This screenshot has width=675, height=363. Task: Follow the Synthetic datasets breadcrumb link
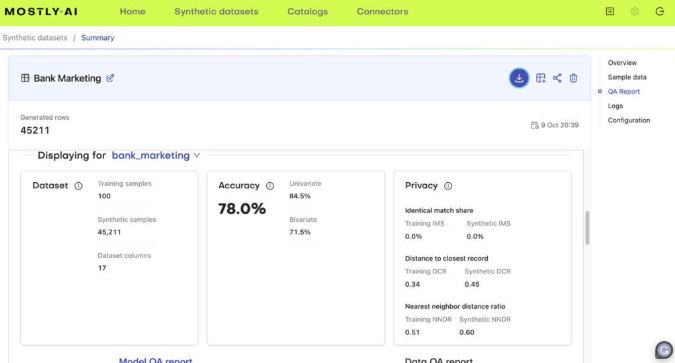coord(35,37)
